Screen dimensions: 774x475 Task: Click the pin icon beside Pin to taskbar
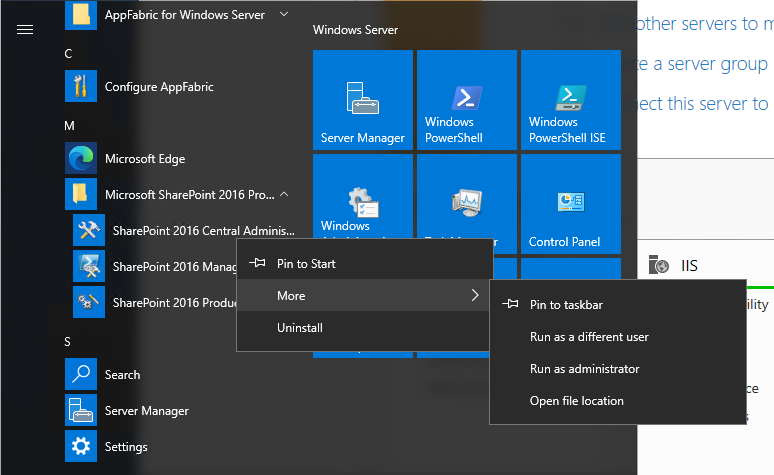coord(510,304)
